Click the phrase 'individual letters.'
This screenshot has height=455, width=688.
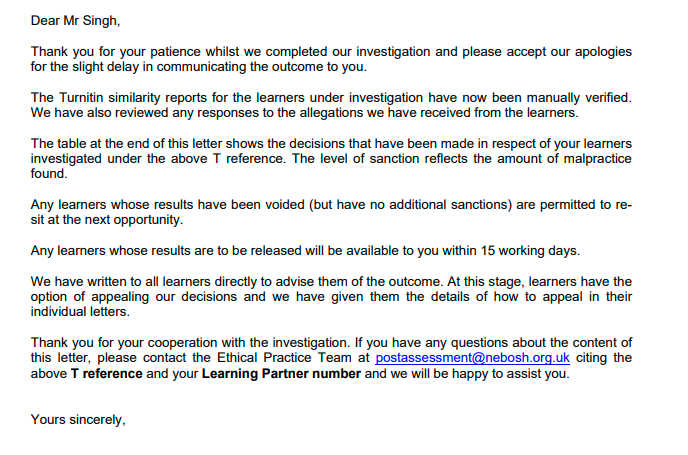coord(80,312)
